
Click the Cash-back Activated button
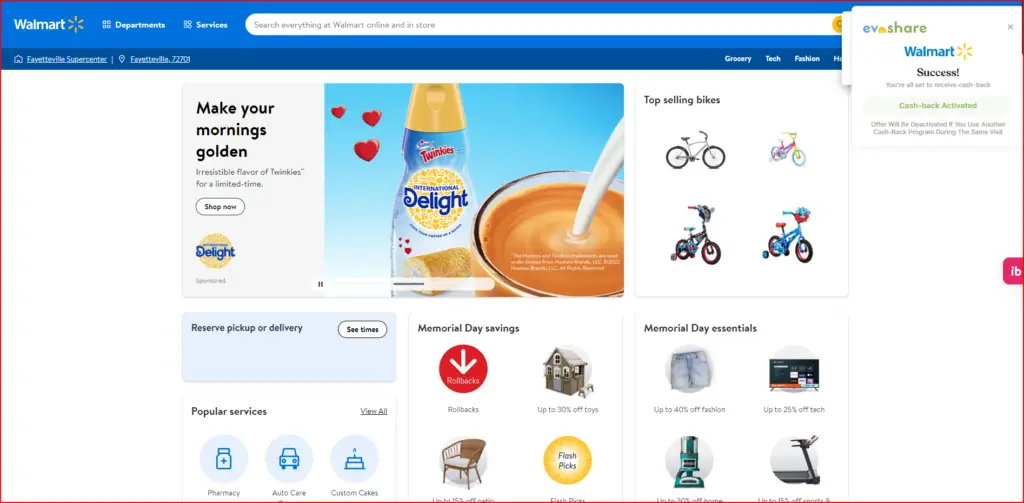pyautogui.click(x=938, y=105)
